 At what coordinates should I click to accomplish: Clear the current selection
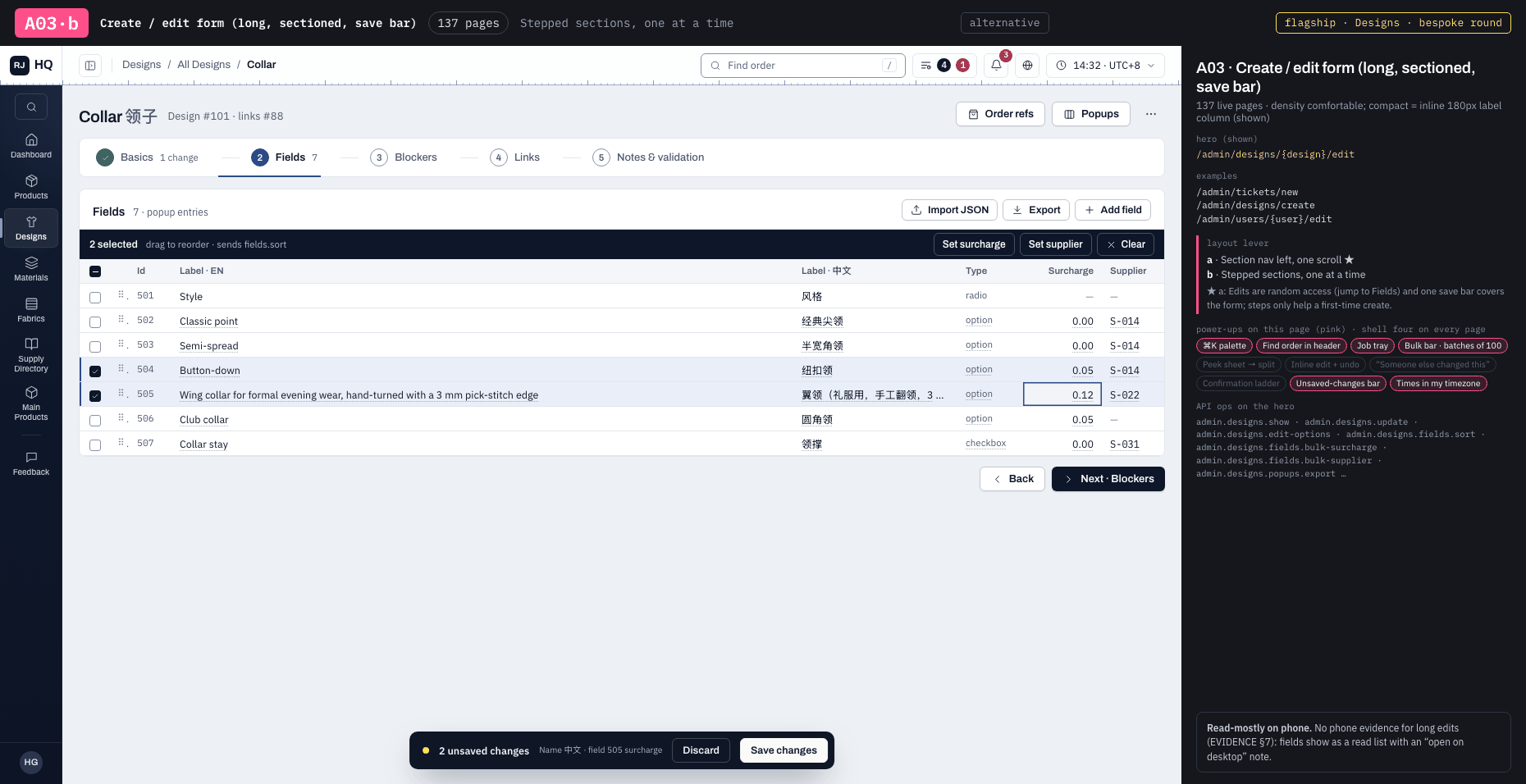point(1126,244)
